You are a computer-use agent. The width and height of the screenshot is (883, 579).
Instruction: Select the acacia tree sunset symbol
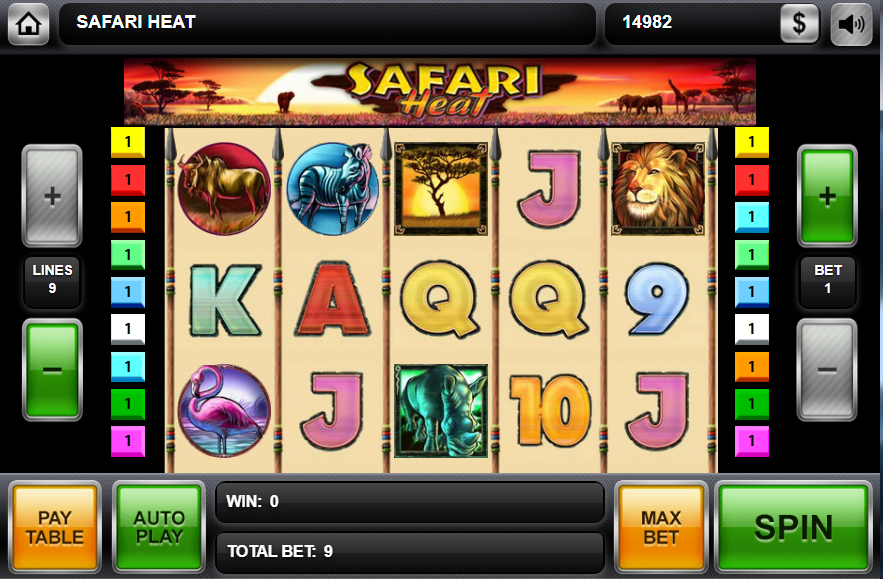pyautogui.click(x=440, y=189)
